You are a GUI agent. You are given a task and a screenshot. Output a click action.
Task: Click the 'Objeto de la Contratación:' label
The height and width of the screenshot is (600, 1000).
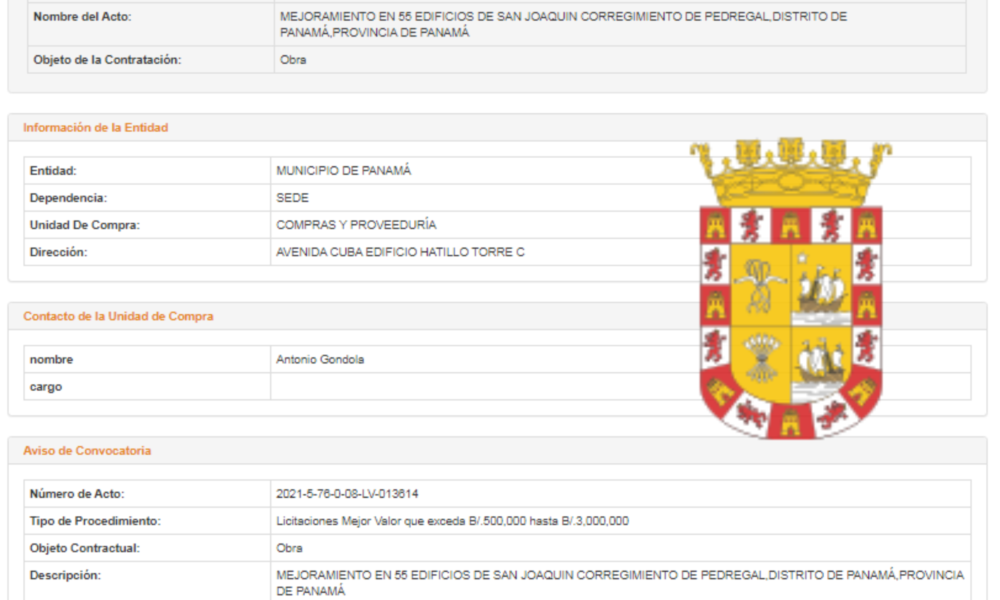tap(107, 59)
